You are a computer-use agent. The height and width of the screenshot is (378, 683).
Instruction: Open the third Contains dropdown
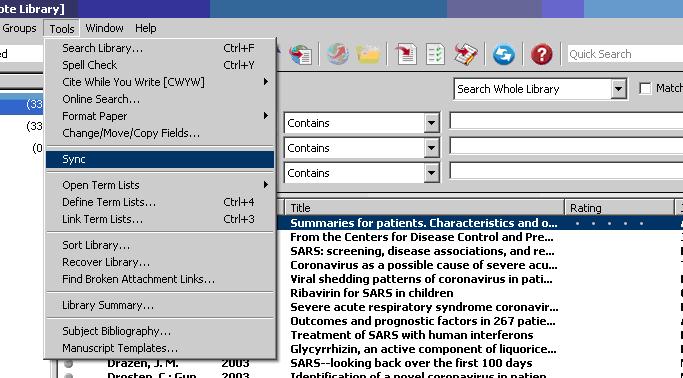point(431,173)
